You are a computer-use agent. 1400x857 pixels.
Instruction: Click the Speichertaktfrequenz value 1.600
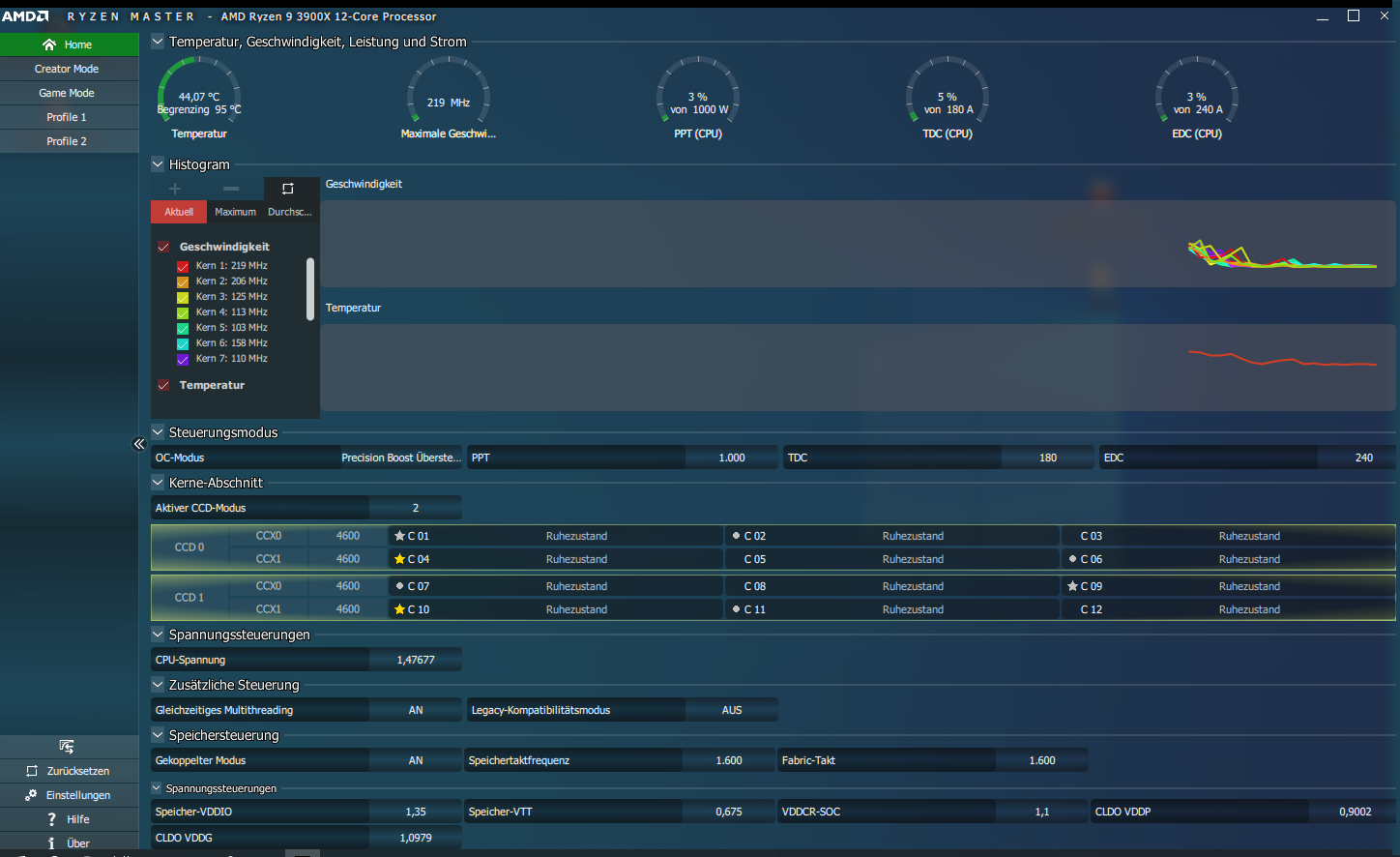coord(729,760)
